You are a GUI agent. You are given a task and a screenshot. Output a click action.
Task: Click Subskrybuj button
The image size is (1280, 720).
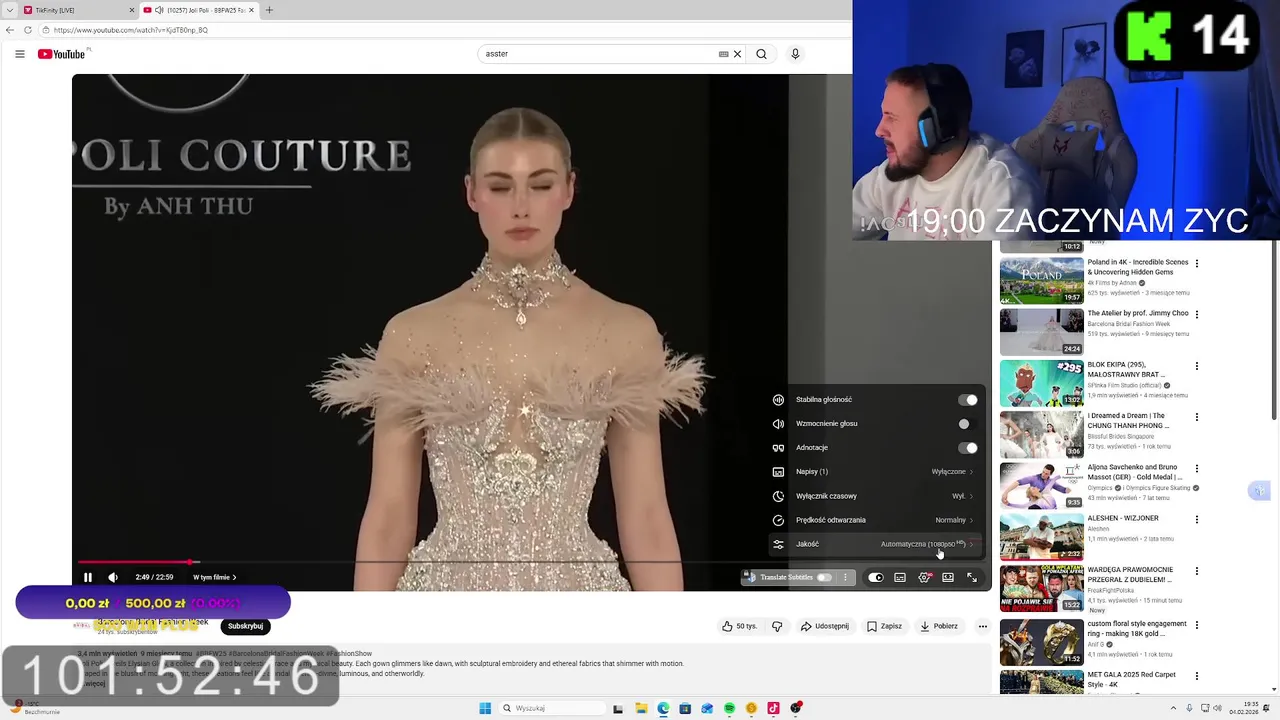245,626
